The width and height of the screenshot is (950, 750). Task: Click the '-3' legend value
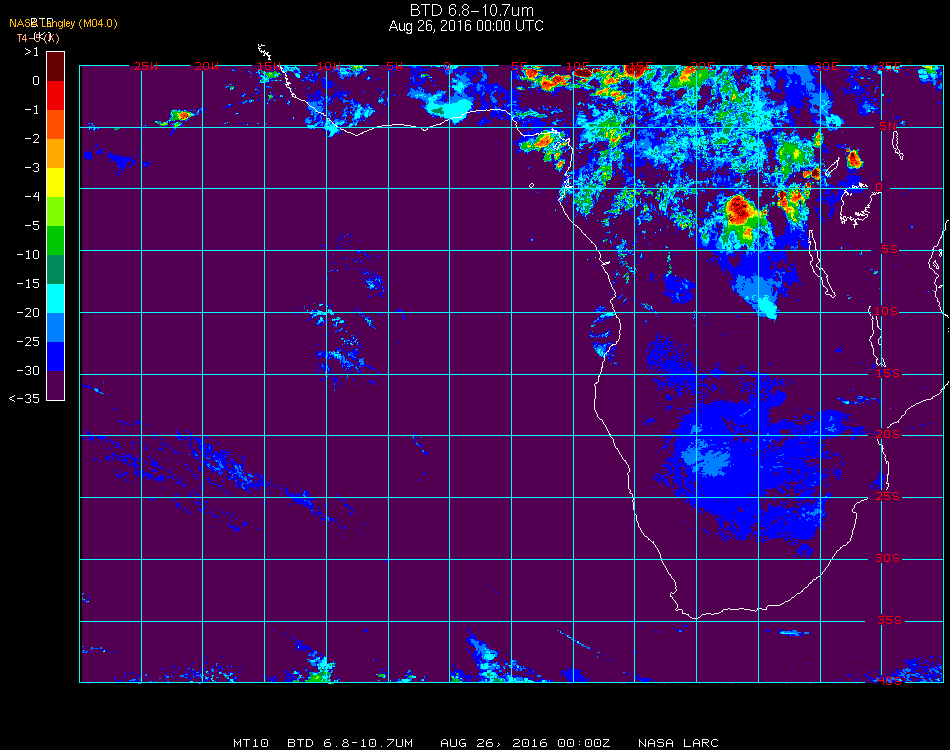32,168
